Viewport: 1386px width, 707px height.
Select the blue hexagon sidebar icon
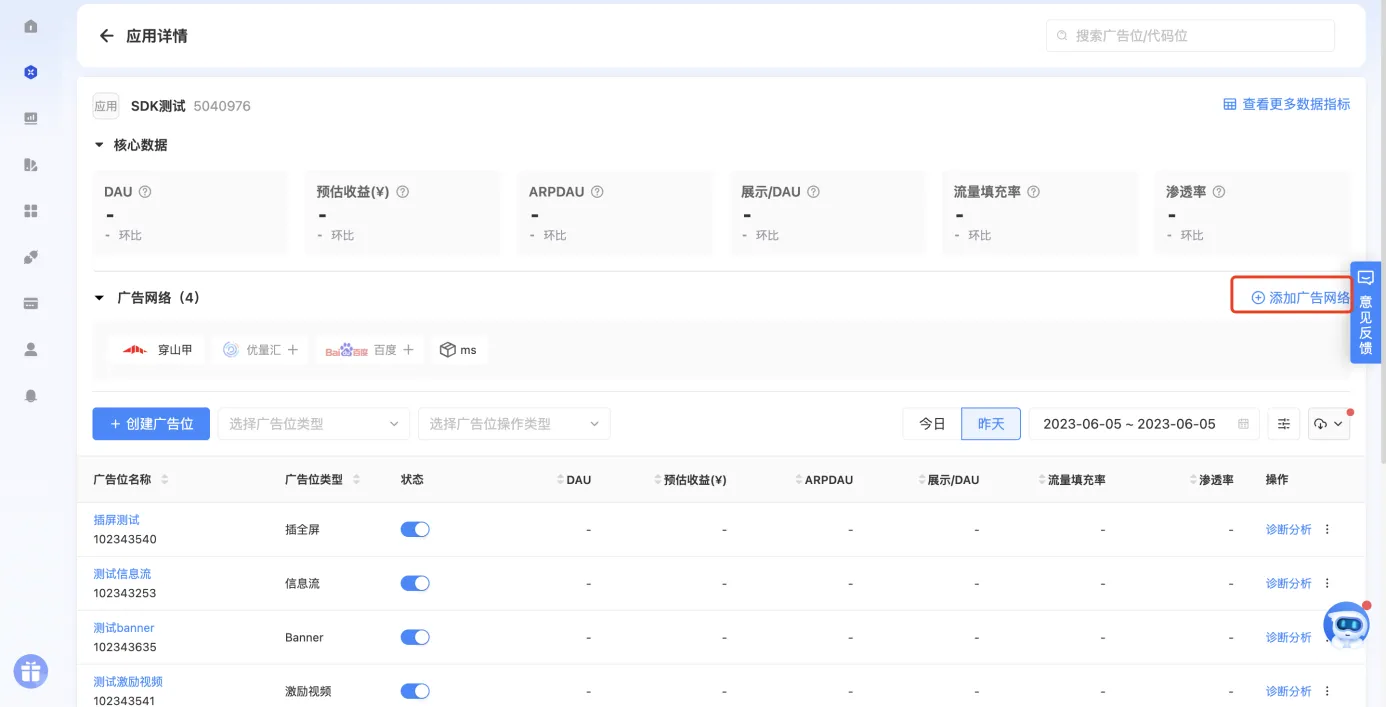[x=31, y=72]
